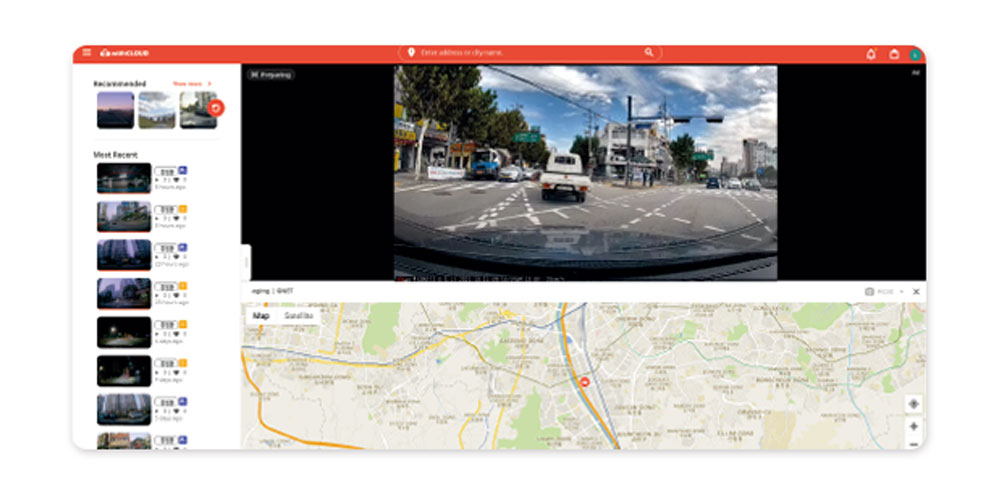Click the dashcam video player
The image size is (1000, 493).
coord(585,172)
